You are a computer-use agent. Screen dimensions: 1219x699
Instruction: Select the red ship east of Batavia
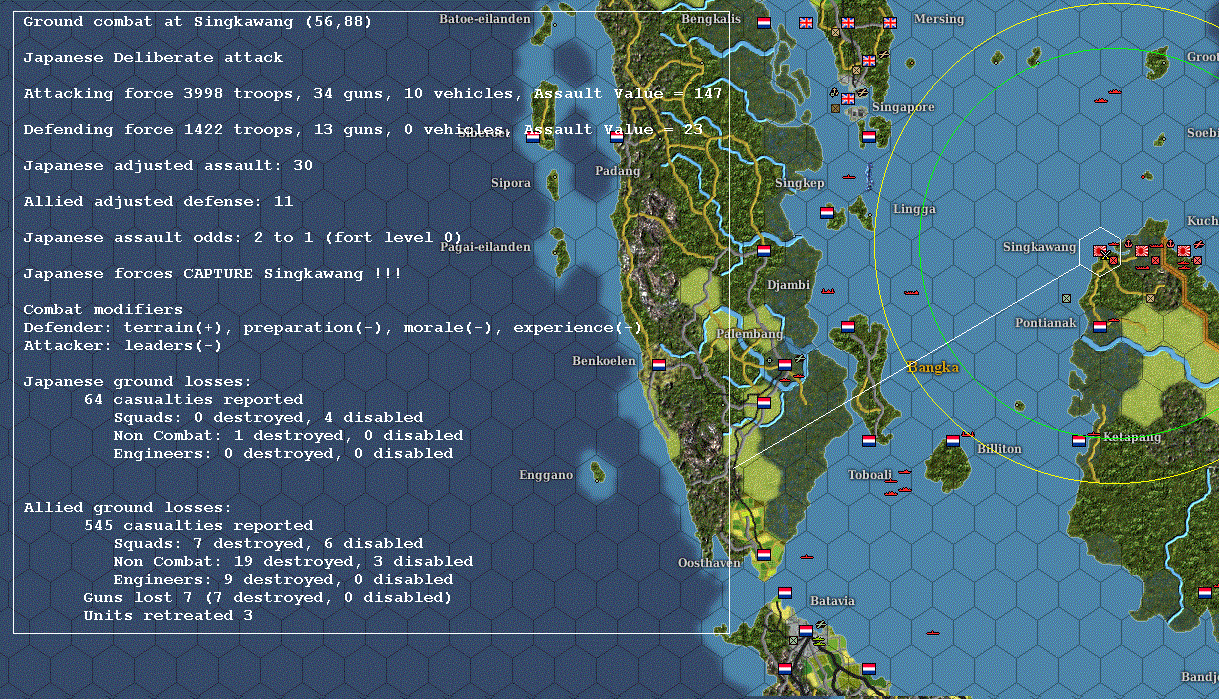[x=933, y=633]
